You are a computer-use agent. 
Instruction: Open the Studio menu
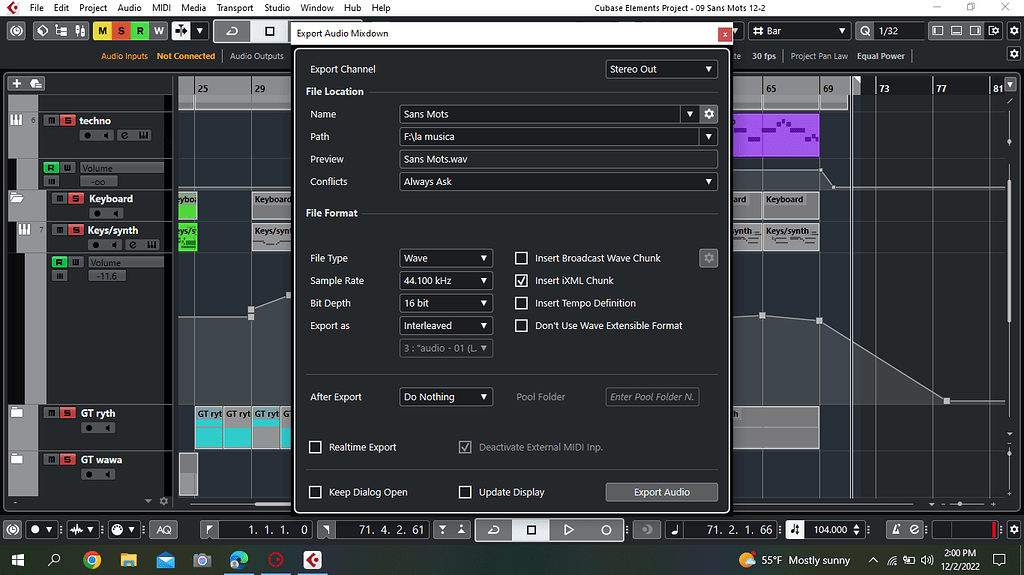click(277, 8)
